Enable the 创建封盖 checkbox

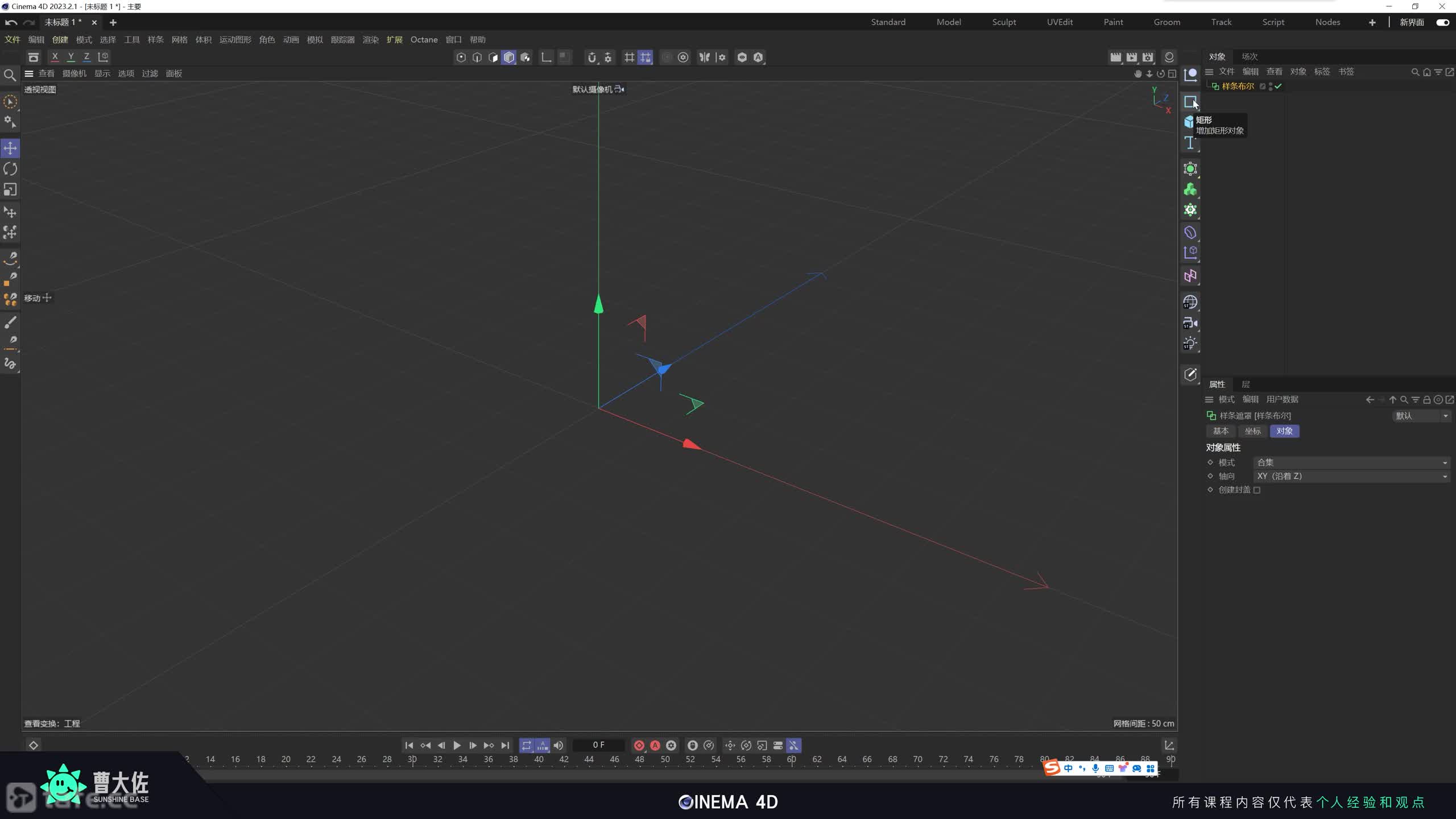pos(1257,490)
